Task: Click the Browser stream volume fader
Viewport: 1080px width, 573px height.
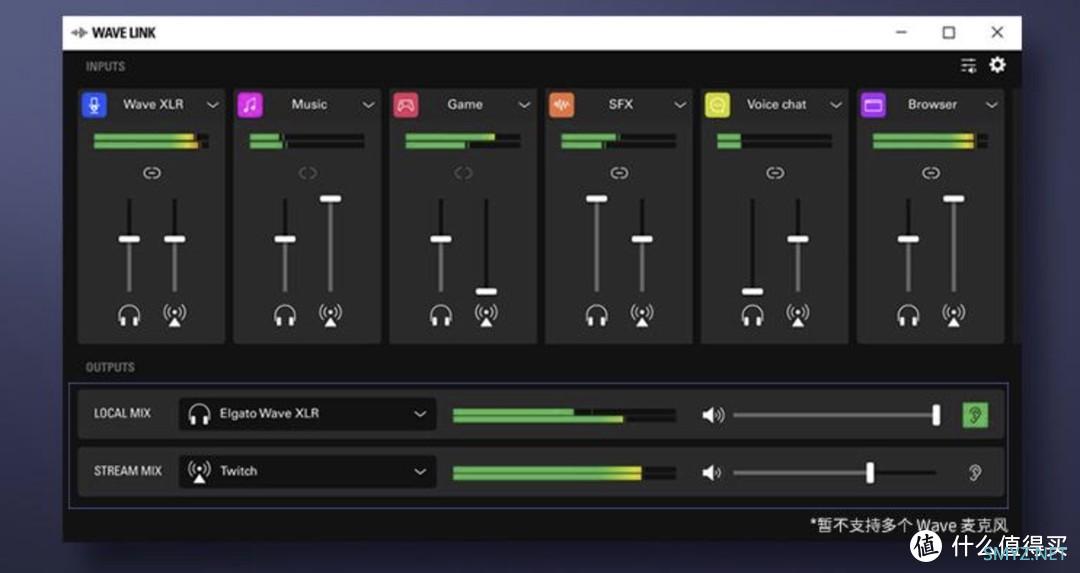Action: (953, 244)
